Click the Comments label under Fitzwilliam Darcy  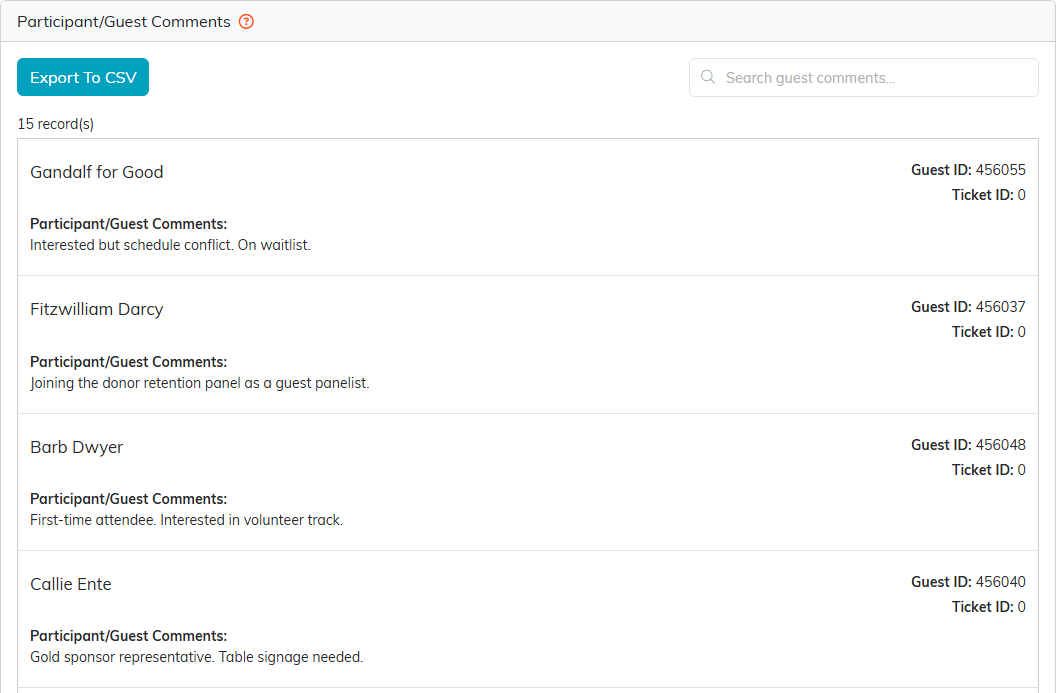tap(129, 362)
